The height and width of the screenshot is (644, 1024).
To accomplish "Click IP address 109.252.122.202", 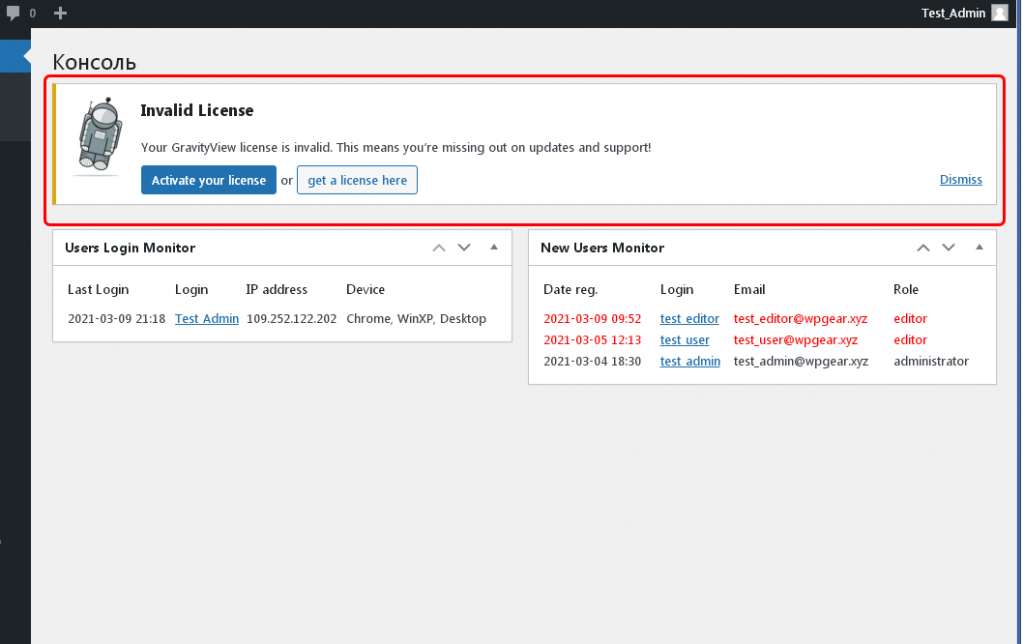I will coord(291,319).
